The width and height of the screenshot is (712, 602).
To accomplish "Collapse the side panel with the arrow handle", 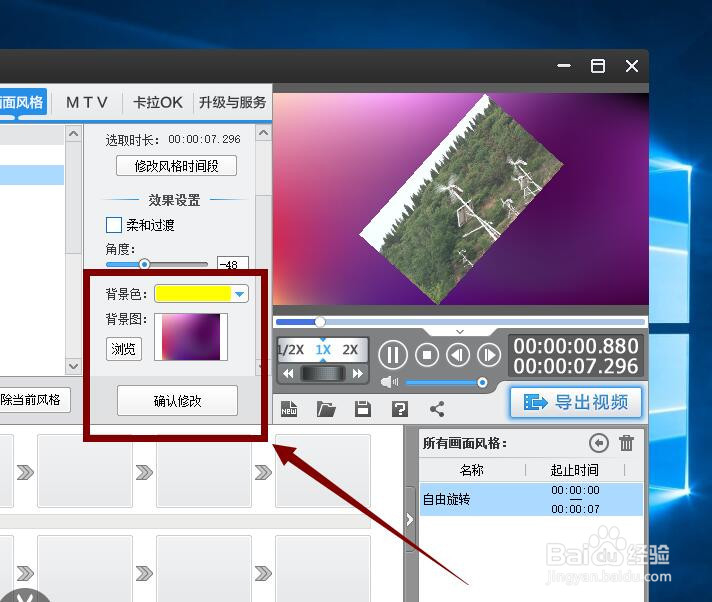I will coord(409,519).
